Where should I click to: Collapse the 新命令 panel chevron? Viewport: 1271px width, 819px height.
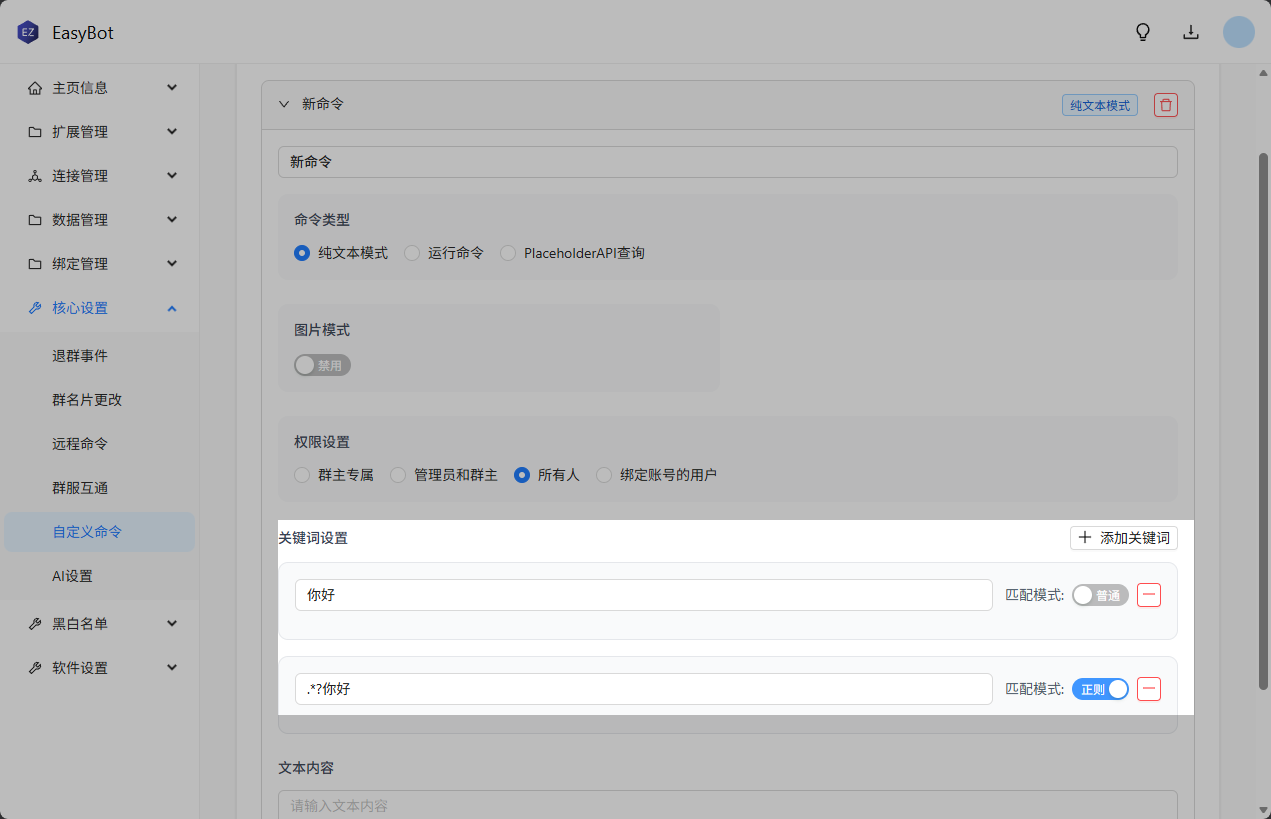point(284,104)
